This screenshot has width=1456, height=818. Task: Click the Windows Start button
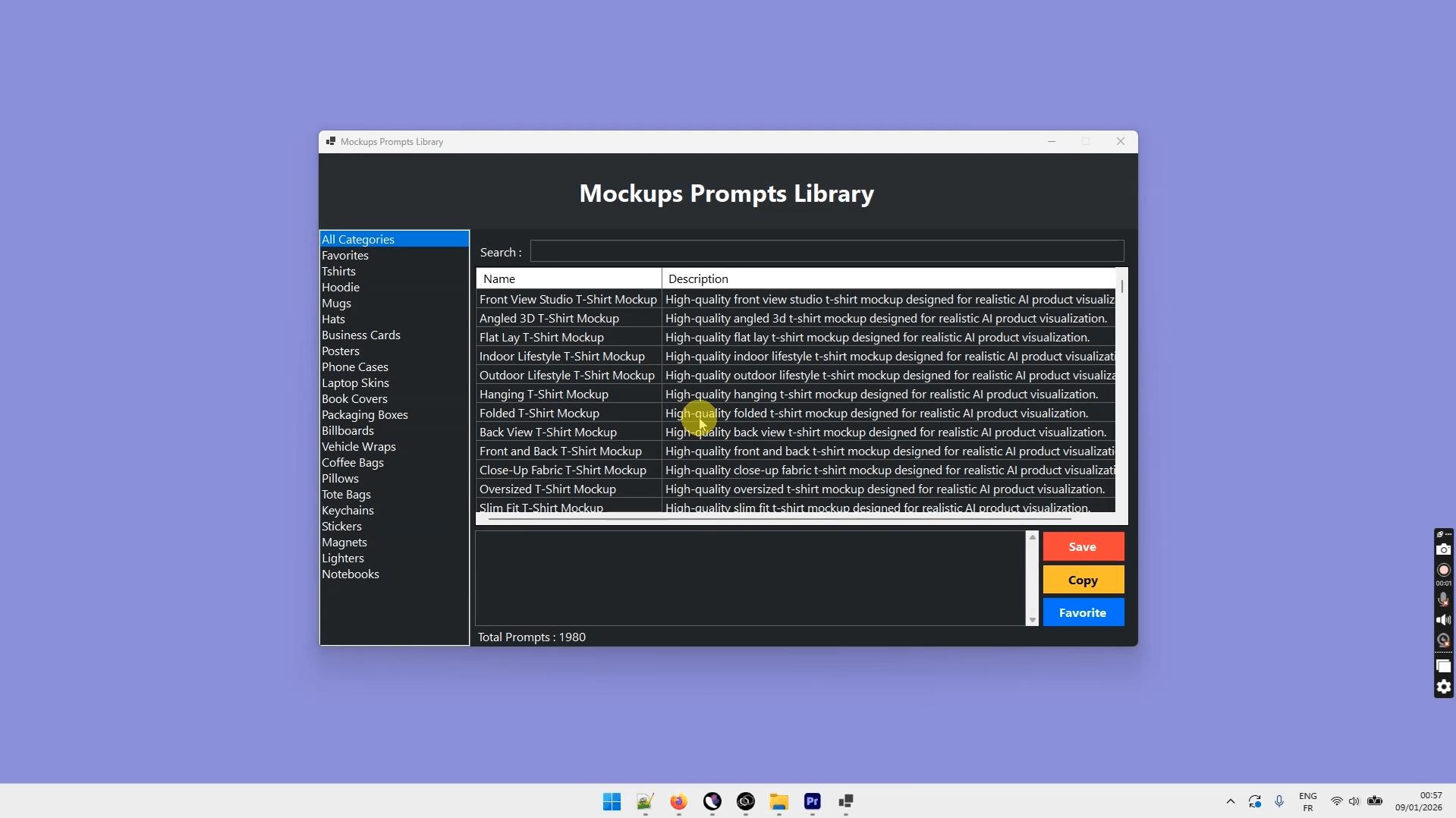click(x=612, y=801)
